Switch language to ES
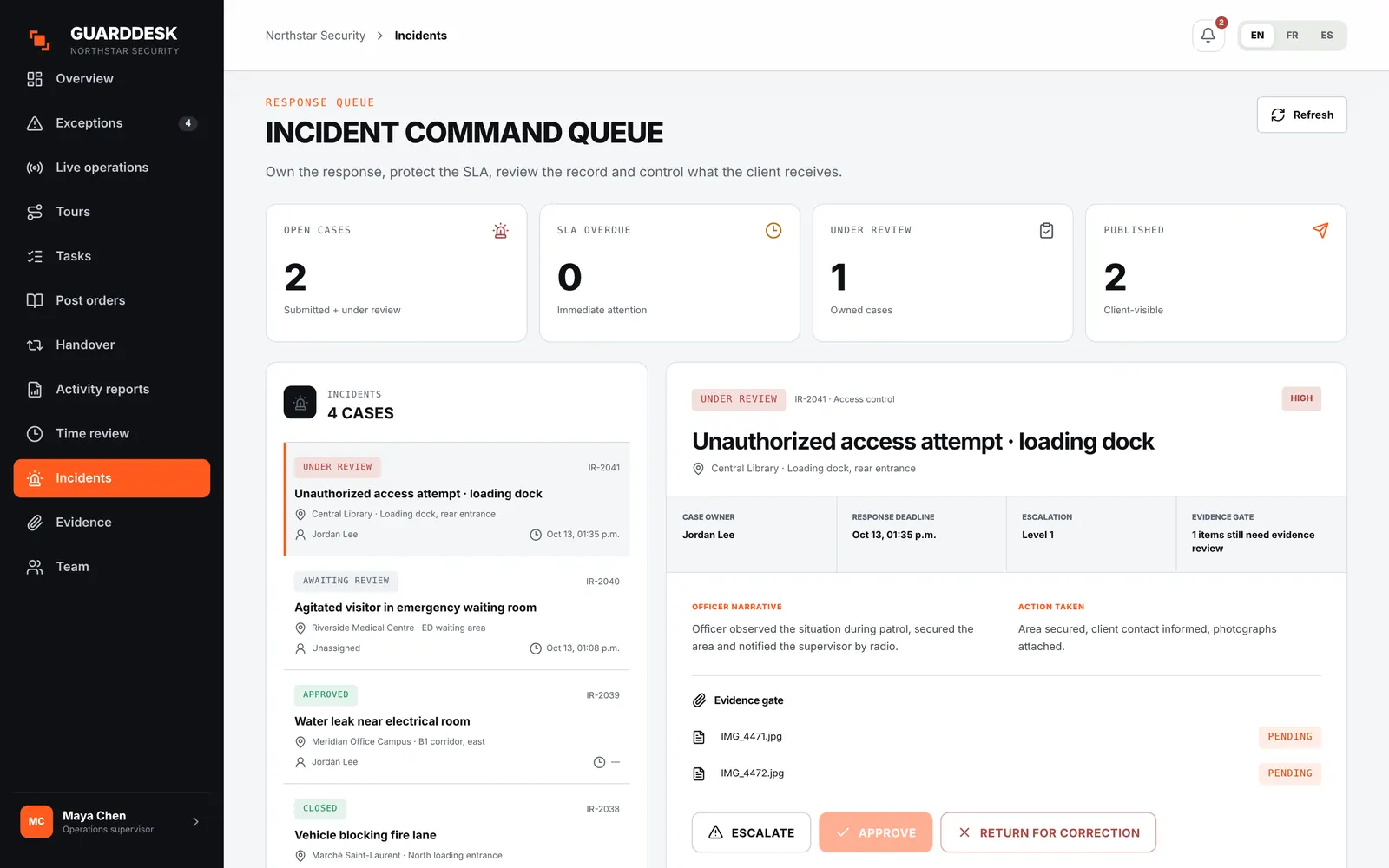 click(1326, 36)
